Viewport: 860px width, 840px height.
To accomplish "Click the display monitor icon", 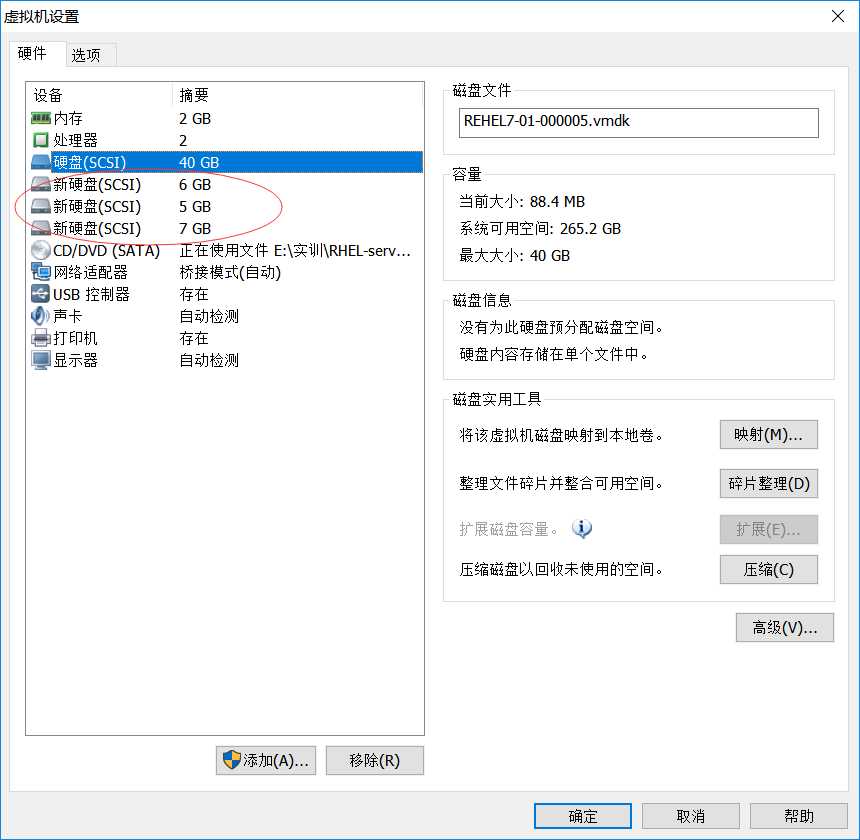I will (x=41, y=360).
